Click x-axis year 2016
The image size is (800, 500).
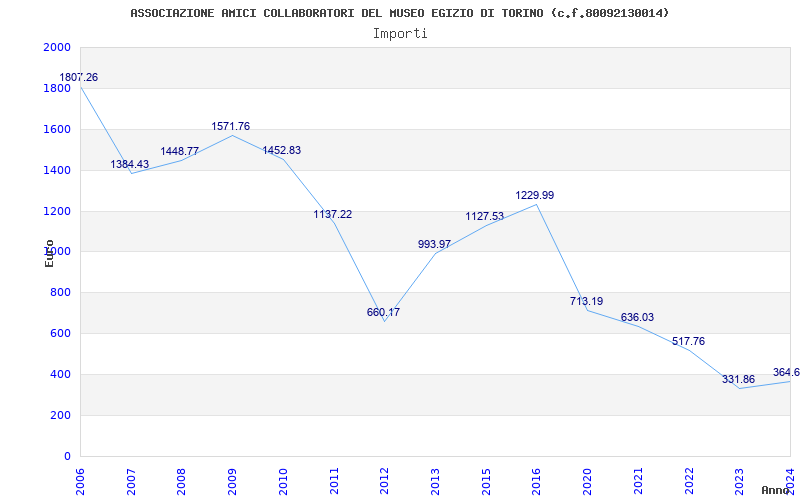537,481
